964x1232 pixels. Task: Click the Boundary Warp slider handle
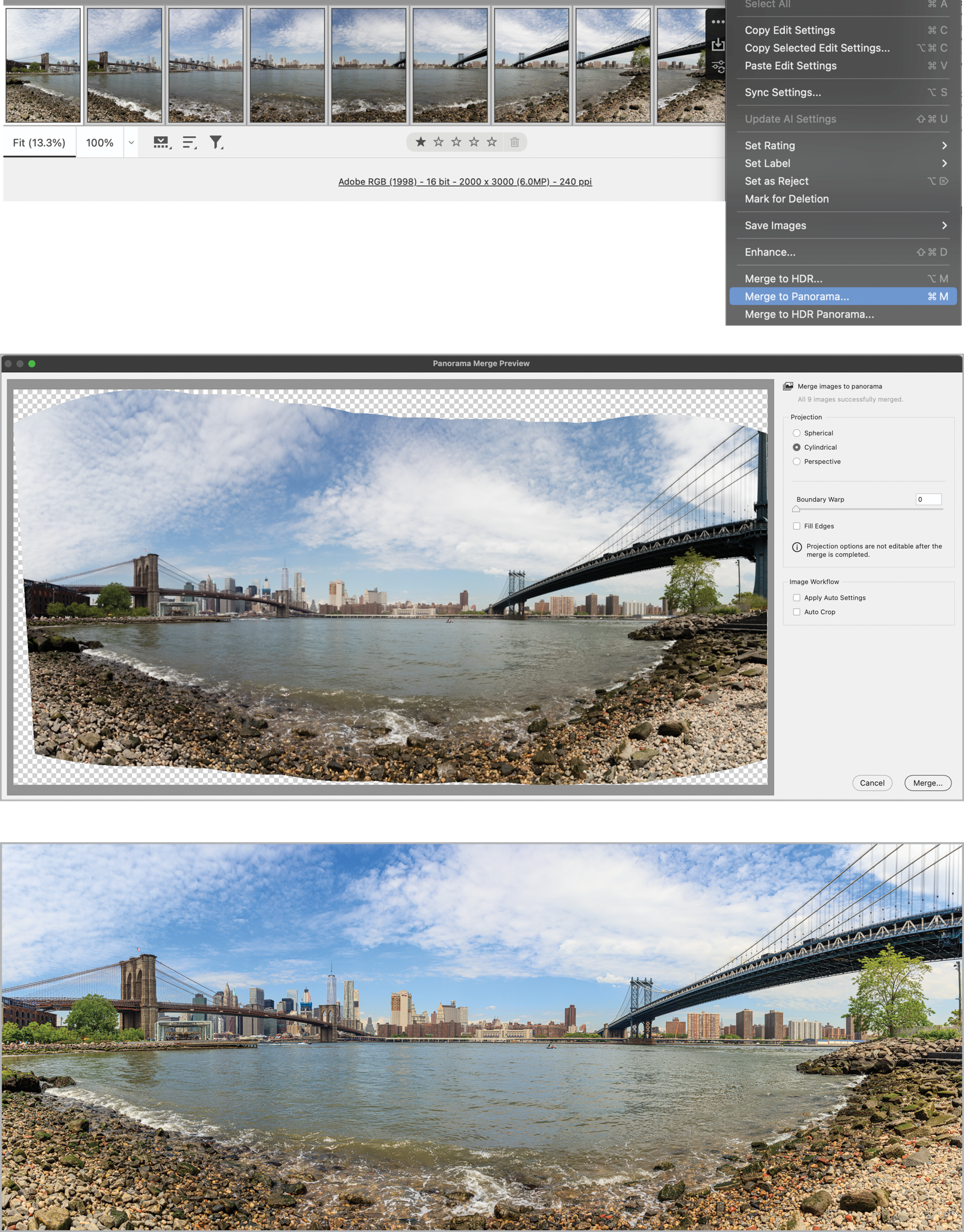(796, 509)
